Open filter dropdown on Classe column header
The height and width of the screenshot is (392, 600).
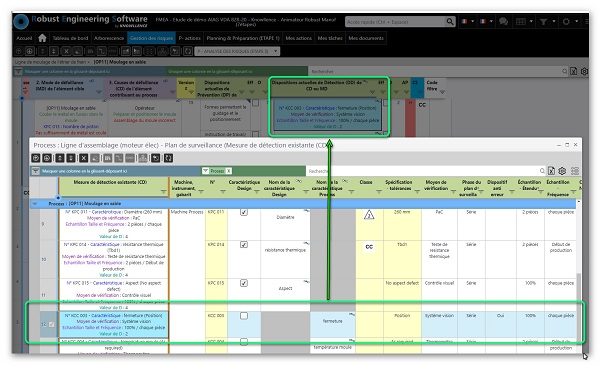(378, 191)
